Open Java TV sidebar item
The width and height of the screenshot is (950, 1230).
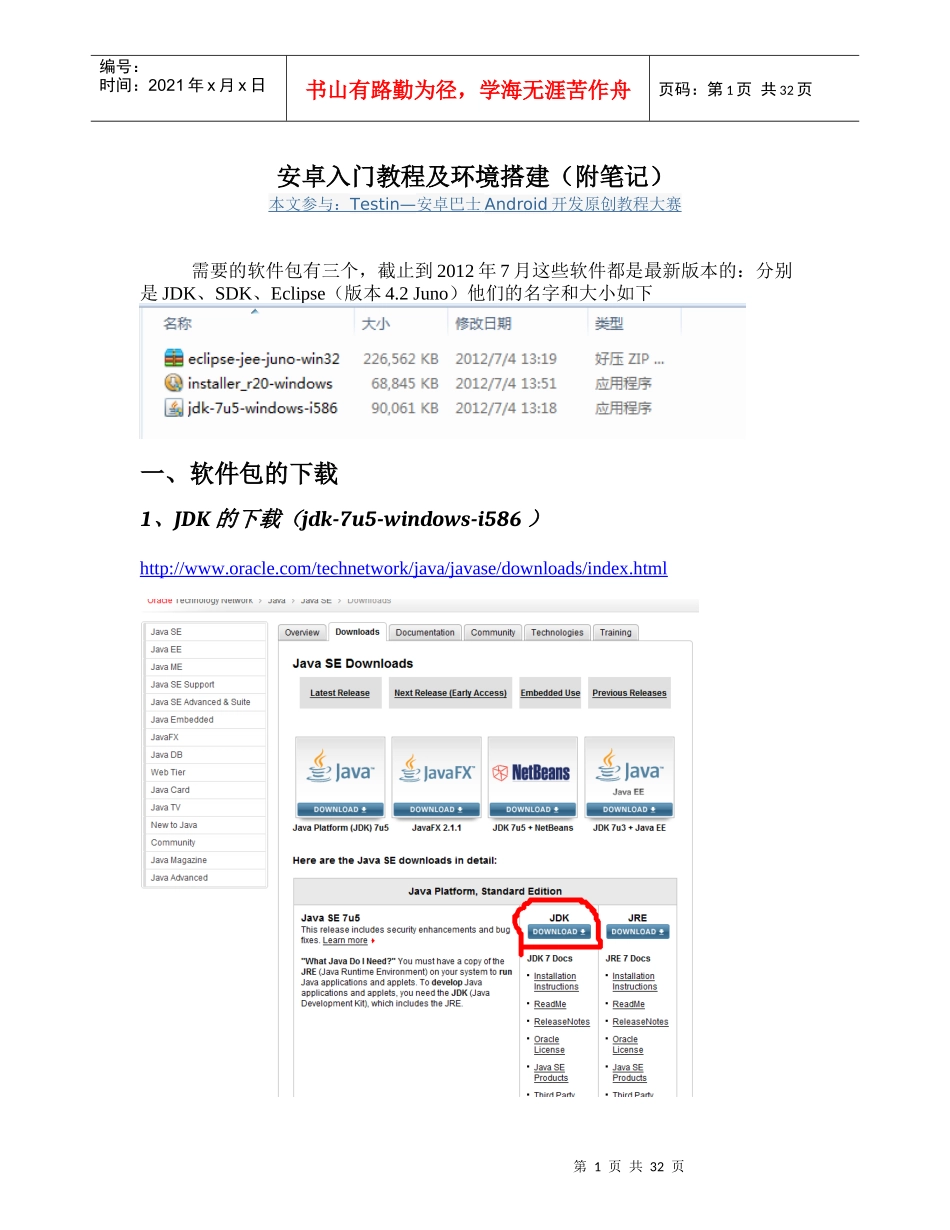(x=205, y=807)
